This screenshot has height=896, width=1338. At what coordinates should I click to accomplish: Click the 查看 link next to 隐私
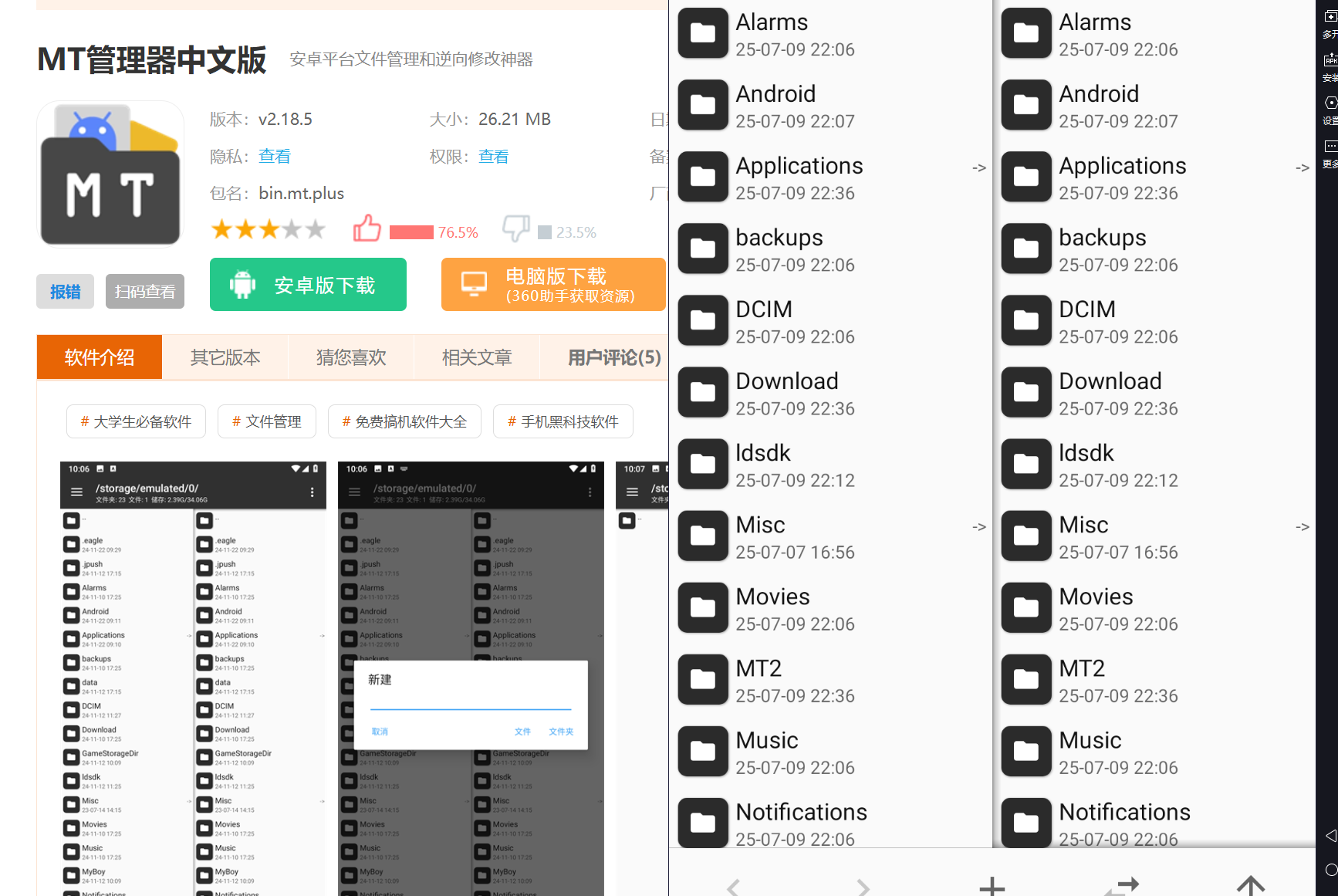pos(274,157)
